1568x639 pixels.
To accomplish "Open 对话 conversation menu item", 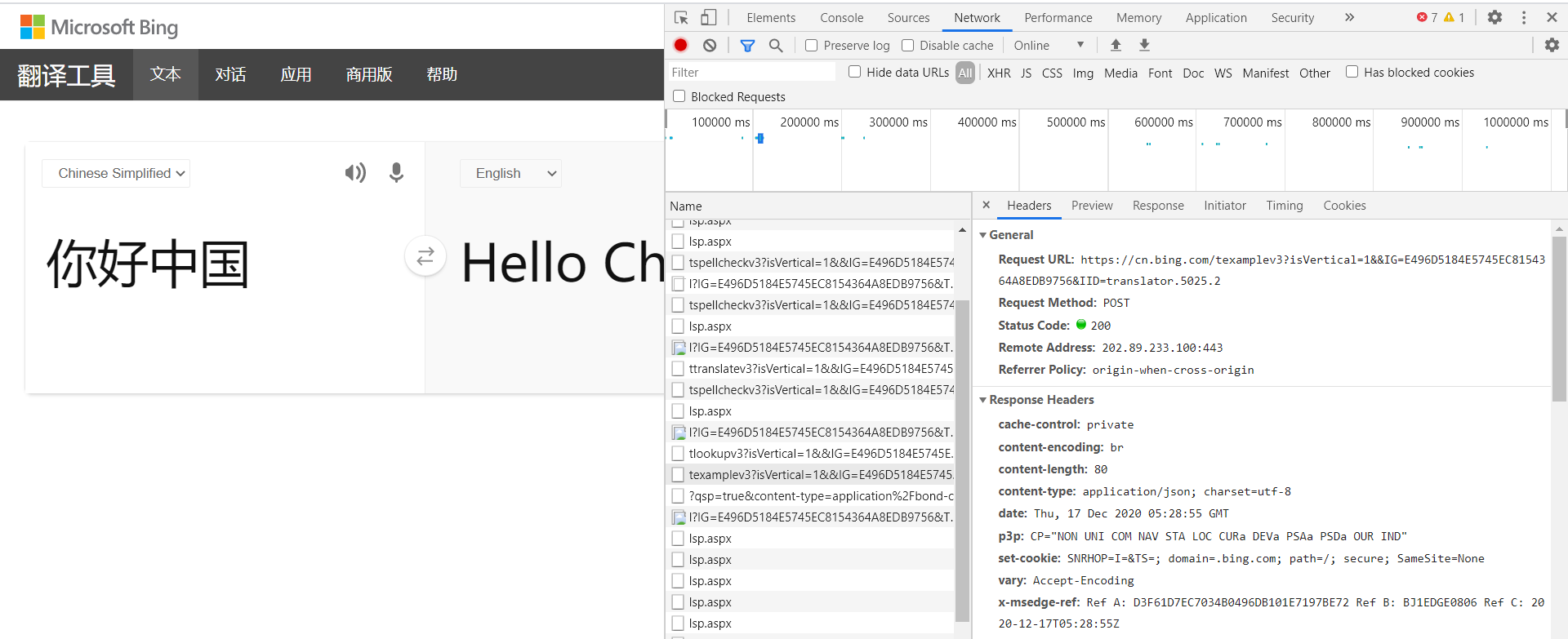I will click(x=230, y=74).
